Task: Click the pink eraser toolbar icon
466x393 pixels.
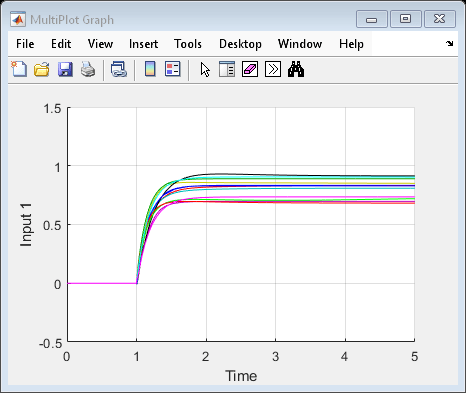Action: [x=250, y=69]
